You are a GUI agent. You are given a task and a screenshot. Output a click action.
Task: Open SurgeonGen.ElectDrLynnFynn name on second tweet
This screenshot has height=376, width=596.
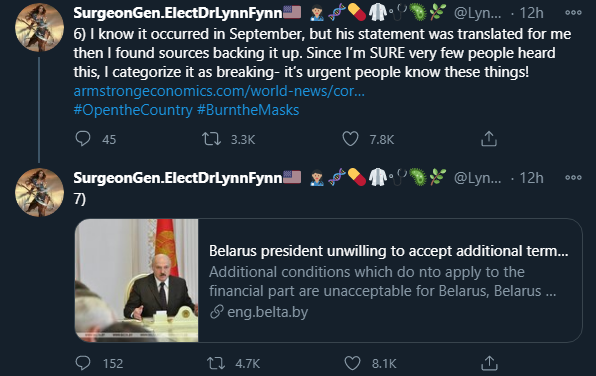tap(178, 178)
